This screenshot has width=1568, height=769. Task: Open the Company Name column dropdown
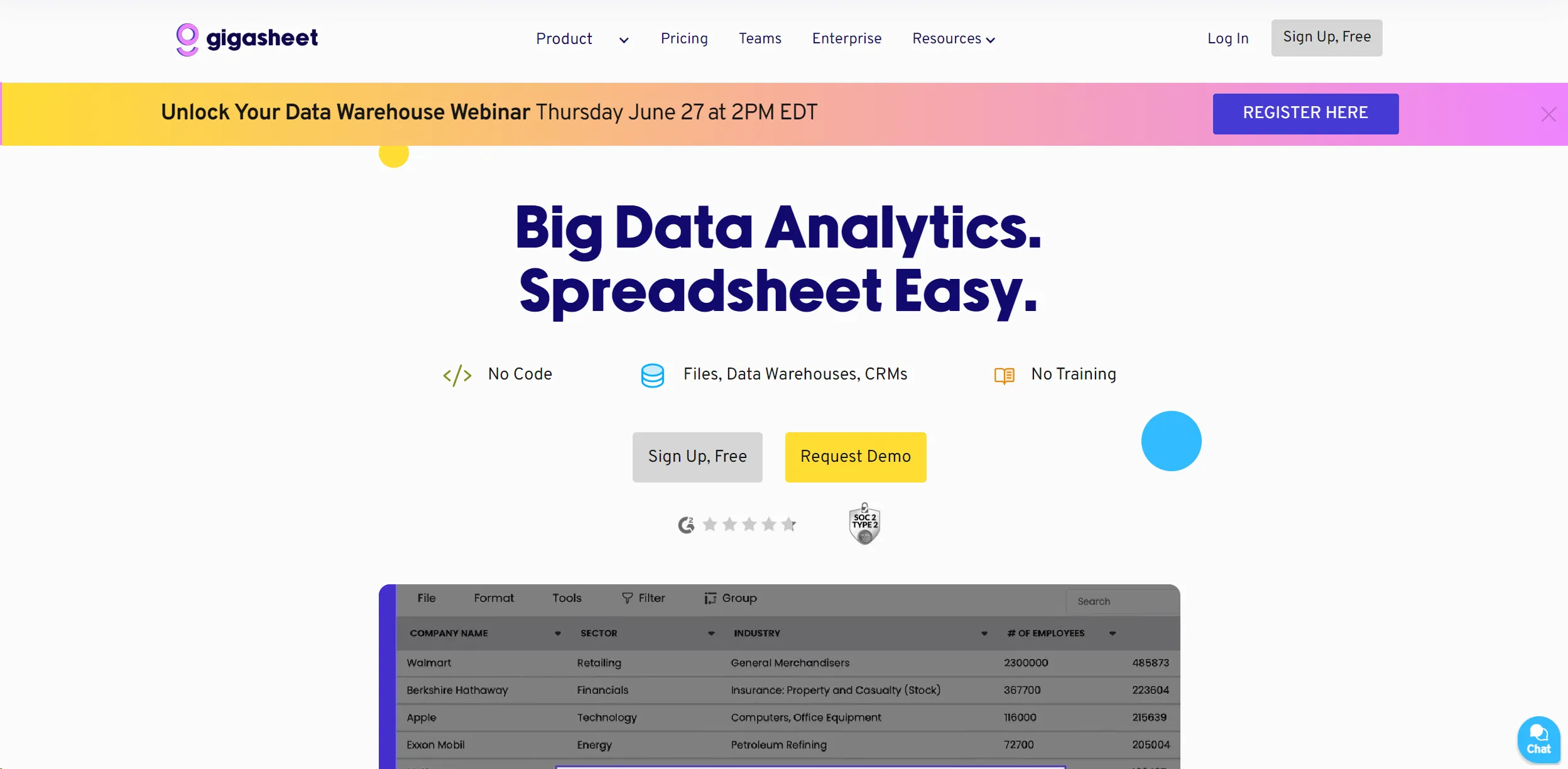pyautogui.click(x=557, y=633)
